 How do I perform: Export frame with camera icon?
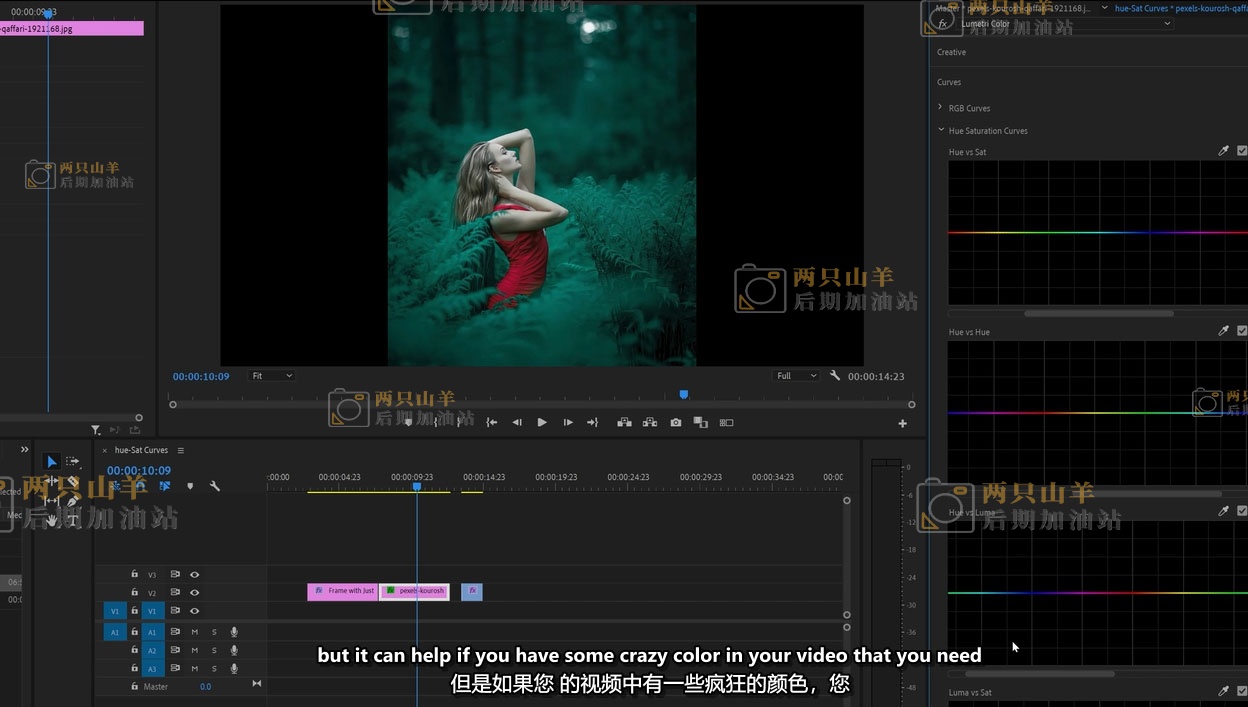pyautogui.click(x=676, y=423)
